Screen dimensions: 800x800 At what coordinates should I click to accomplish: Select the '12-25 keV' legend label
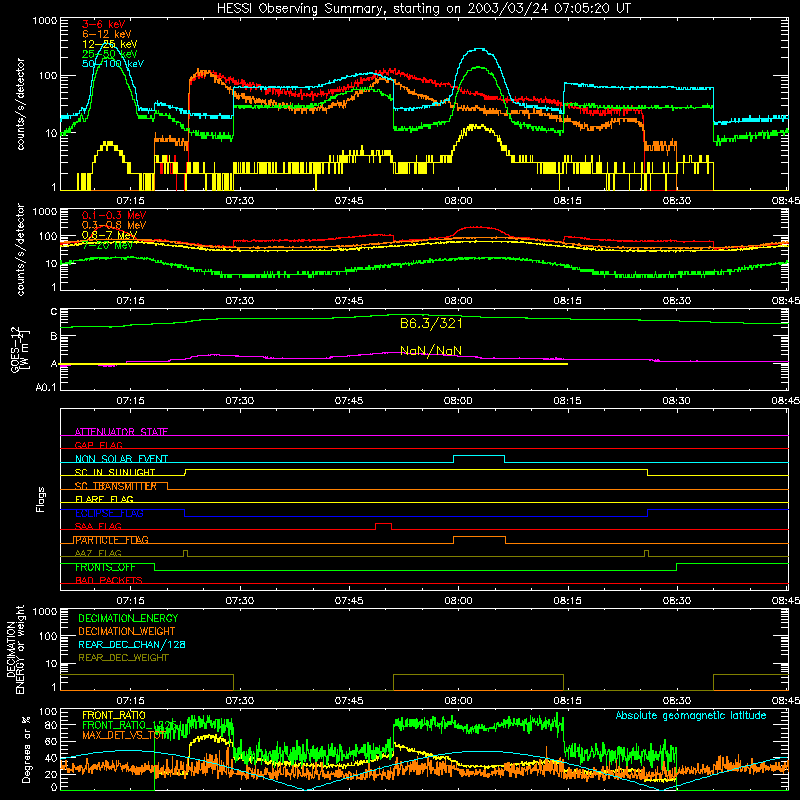pyautogui.click(x=110, y=44)
